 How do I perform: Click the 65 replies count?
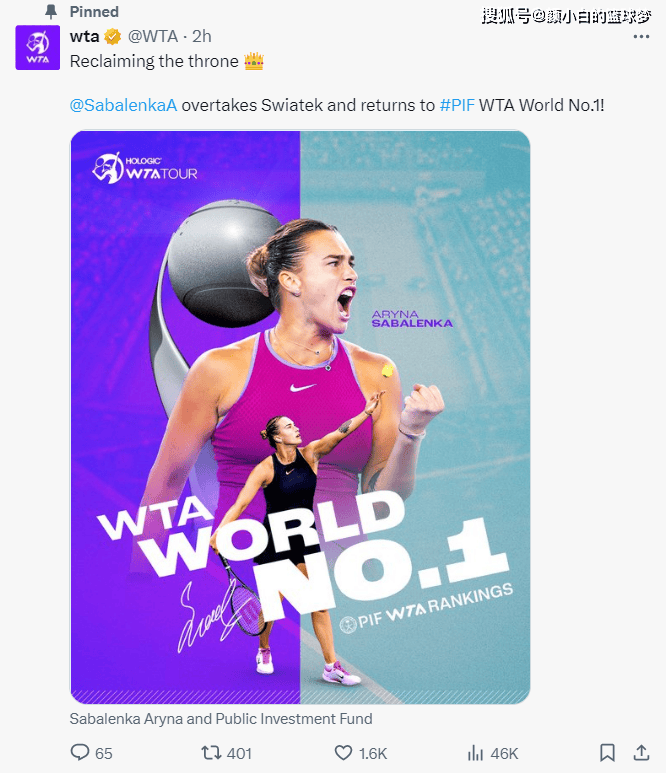coord(104,753)
